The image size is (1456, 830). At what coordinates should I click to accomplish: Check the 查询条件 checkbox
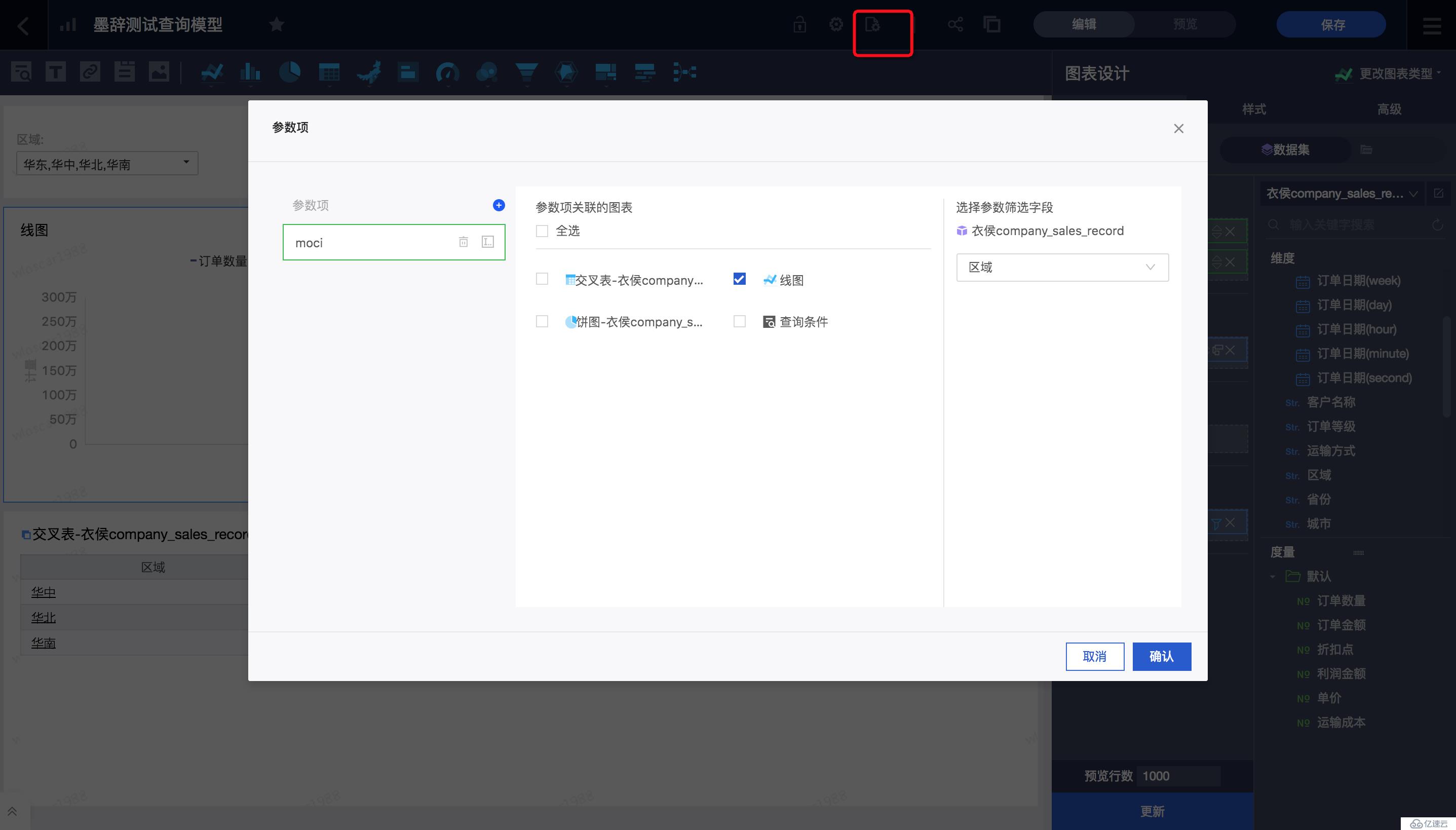739,321
